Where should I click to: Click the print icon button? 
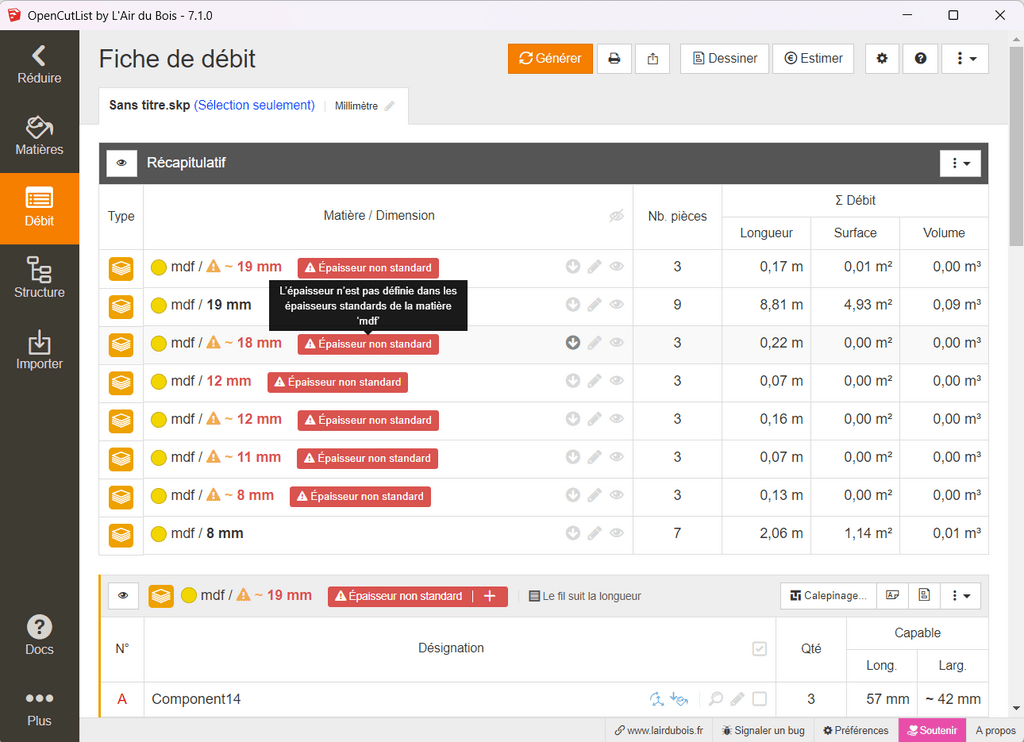pyautogui.click(x=615, y=59)
